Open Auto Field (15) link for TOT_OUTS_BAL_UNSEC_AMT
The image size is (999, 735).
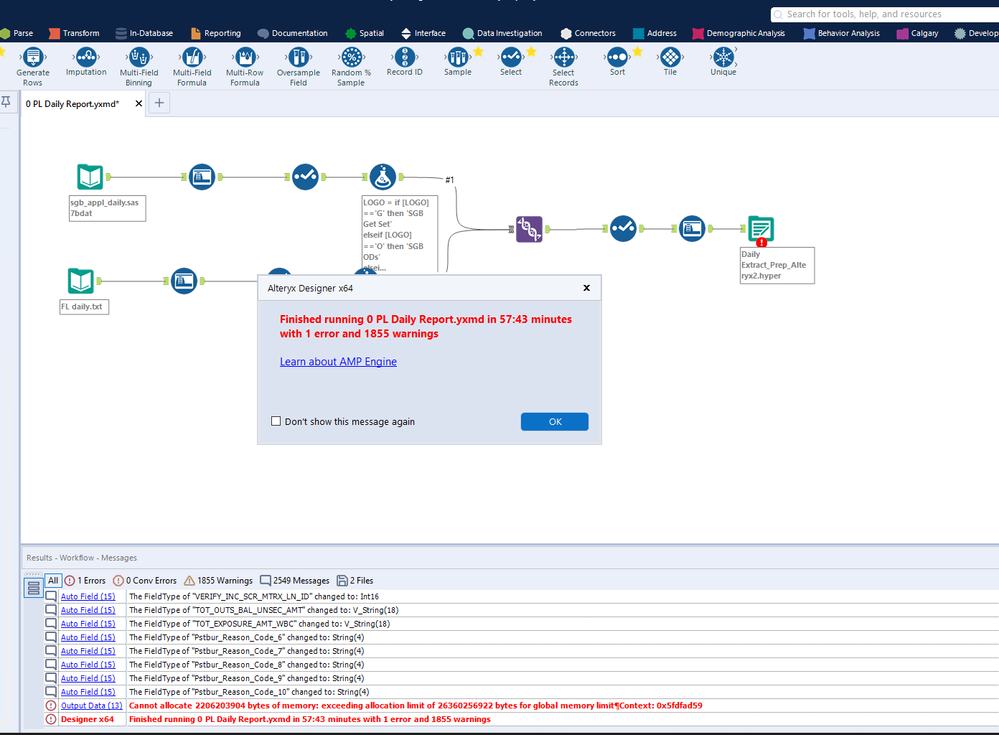point(88,610)
